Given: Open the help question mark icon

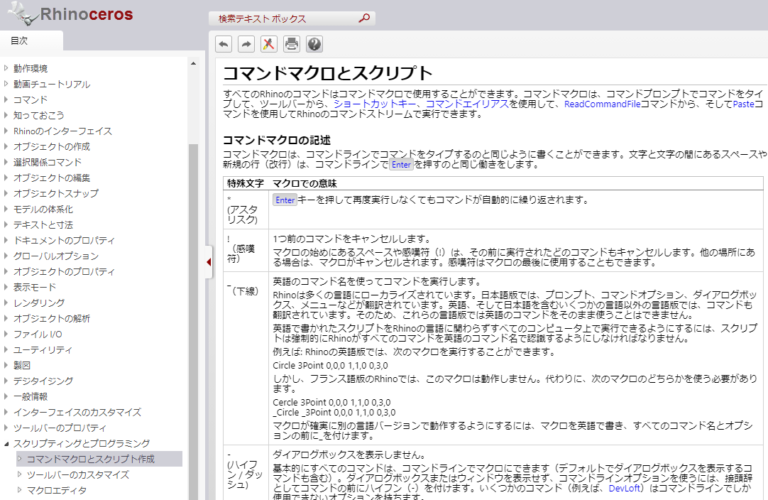Looking at the screenshot, I should pos(314,44).
